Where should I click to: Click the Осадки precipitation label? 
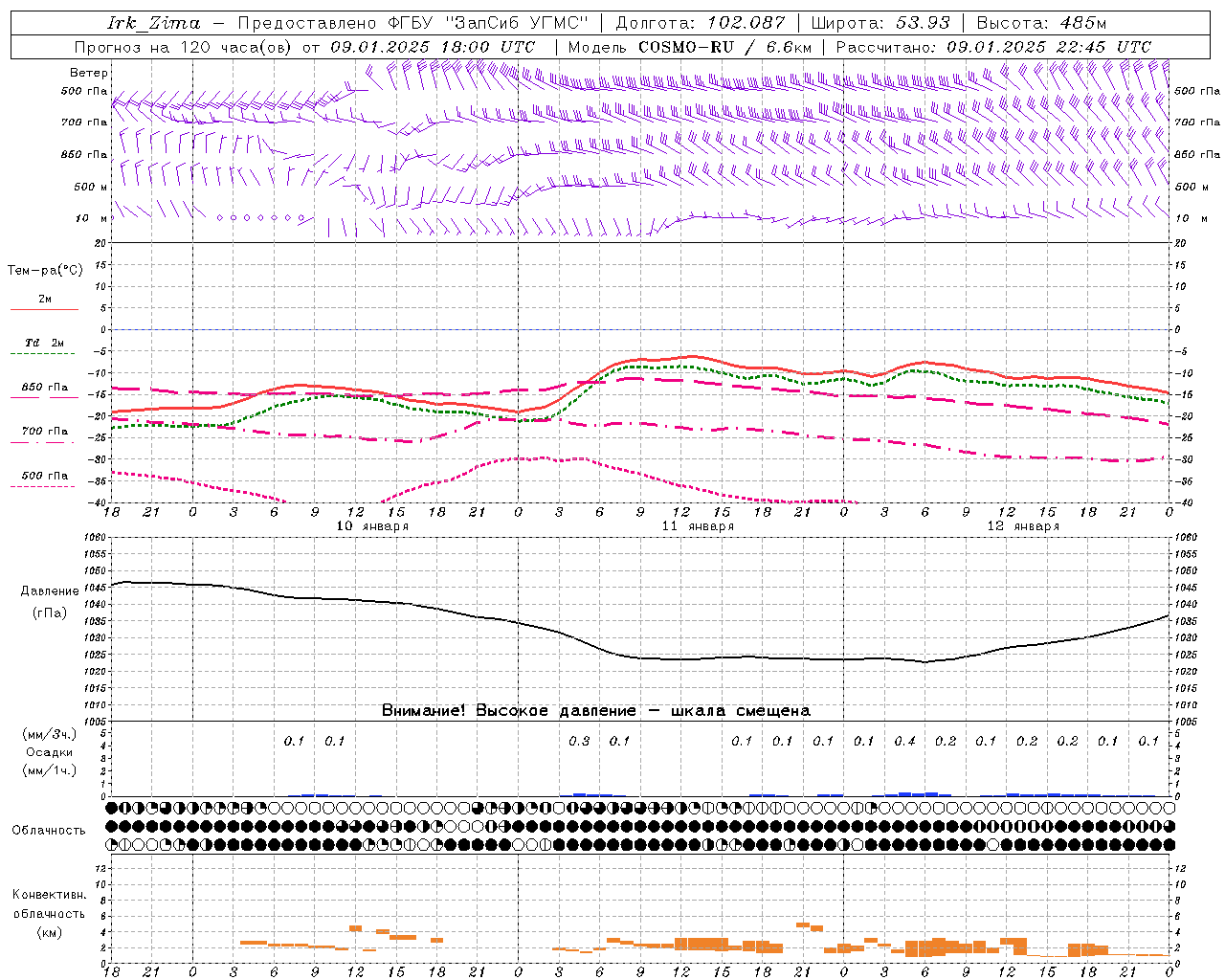(x=49, y=752)
